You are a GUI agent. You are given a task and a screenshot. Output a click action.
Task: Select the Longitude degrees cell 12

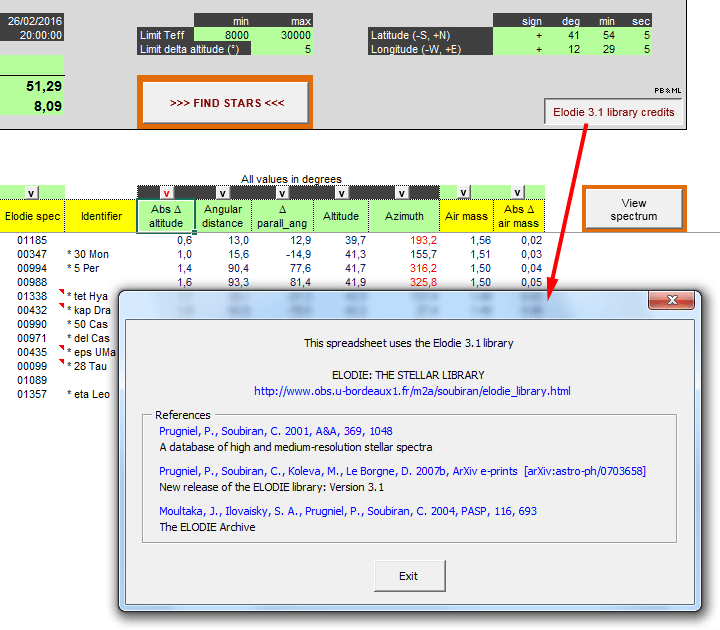click(570, 49)
